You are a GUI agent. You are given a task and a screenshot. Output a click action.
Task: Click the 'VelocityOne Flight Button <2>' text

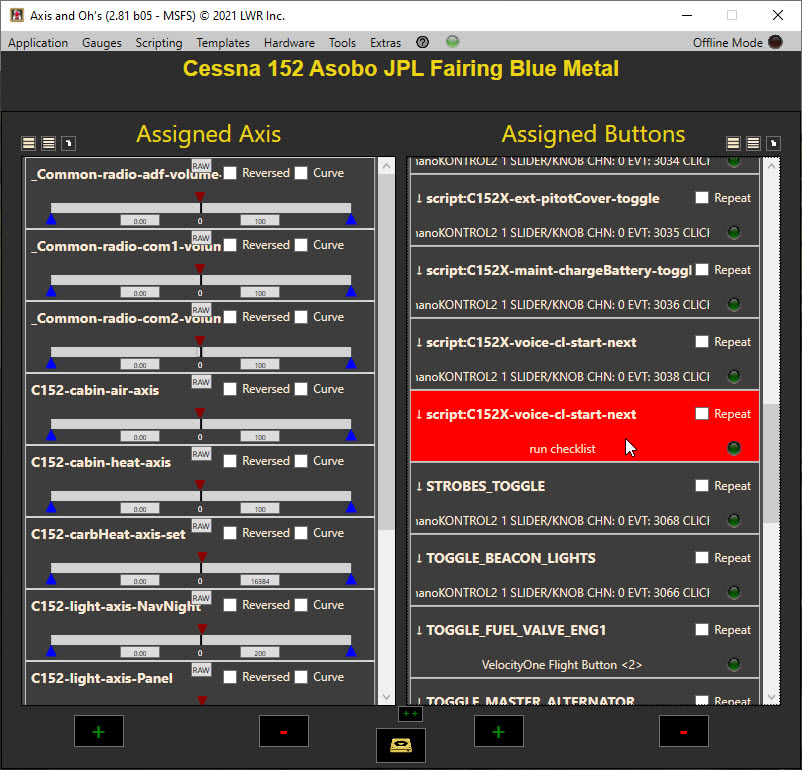(x=562, y=665)
